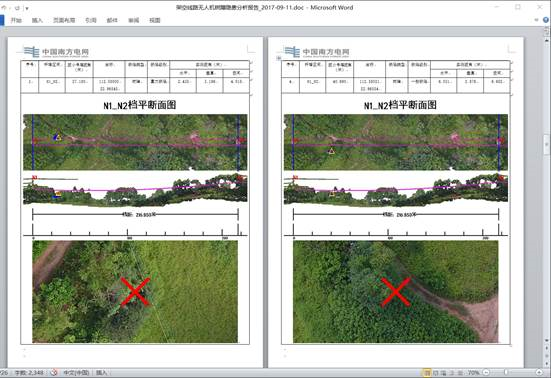Switch to Web Layout view
551x378 pixels.
click(x=444, y=372)
